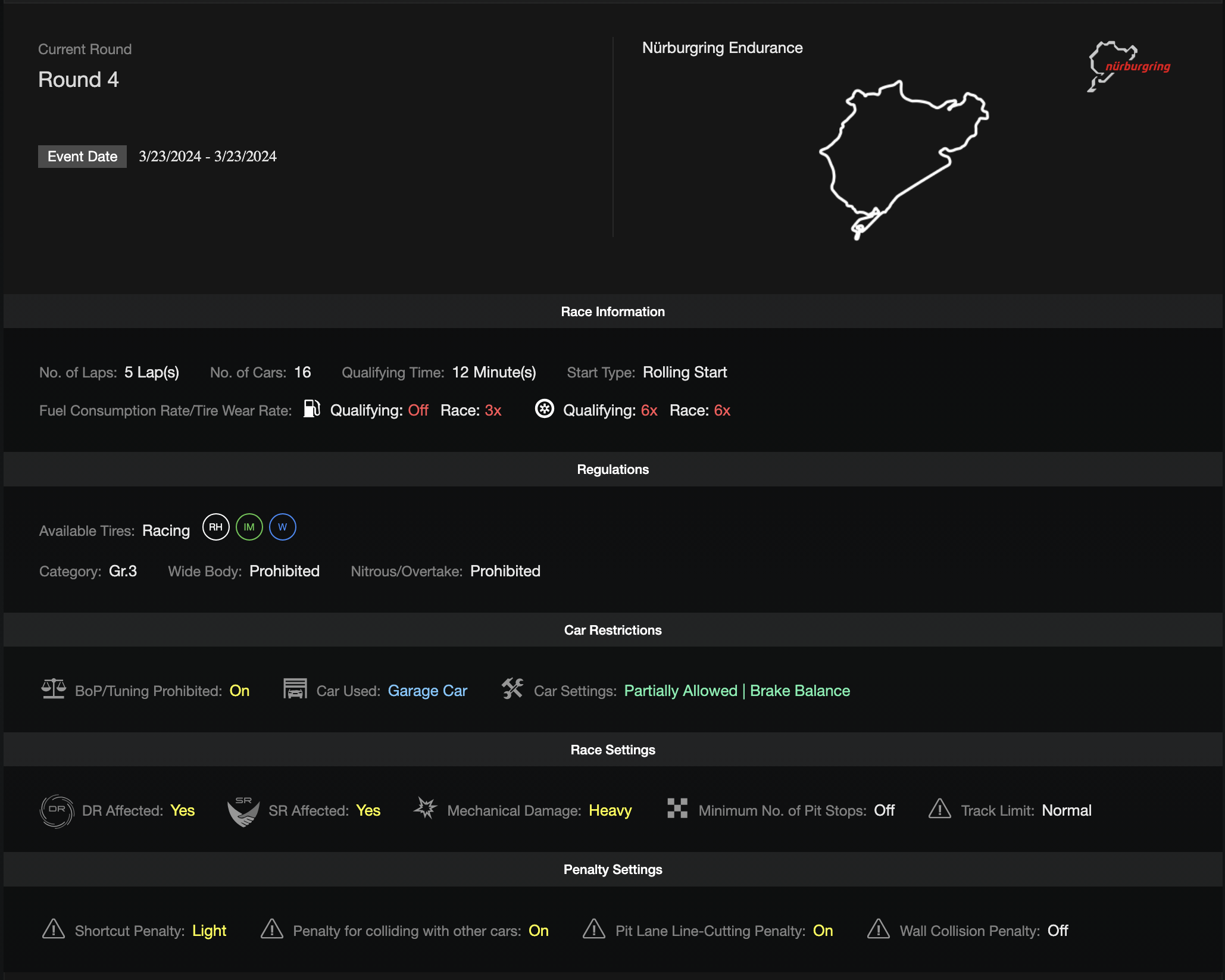Click the Wall Collision Penalty warning triangle
The height and width of the screenshot is (980, 1225).
click(879, 929)
